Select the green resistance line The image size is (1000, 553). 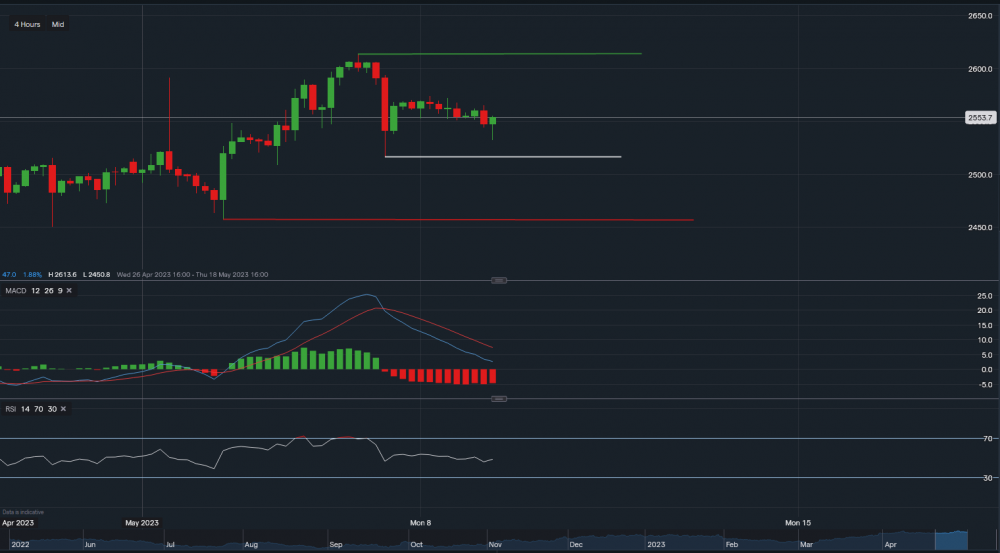click(x=500, y=54)
